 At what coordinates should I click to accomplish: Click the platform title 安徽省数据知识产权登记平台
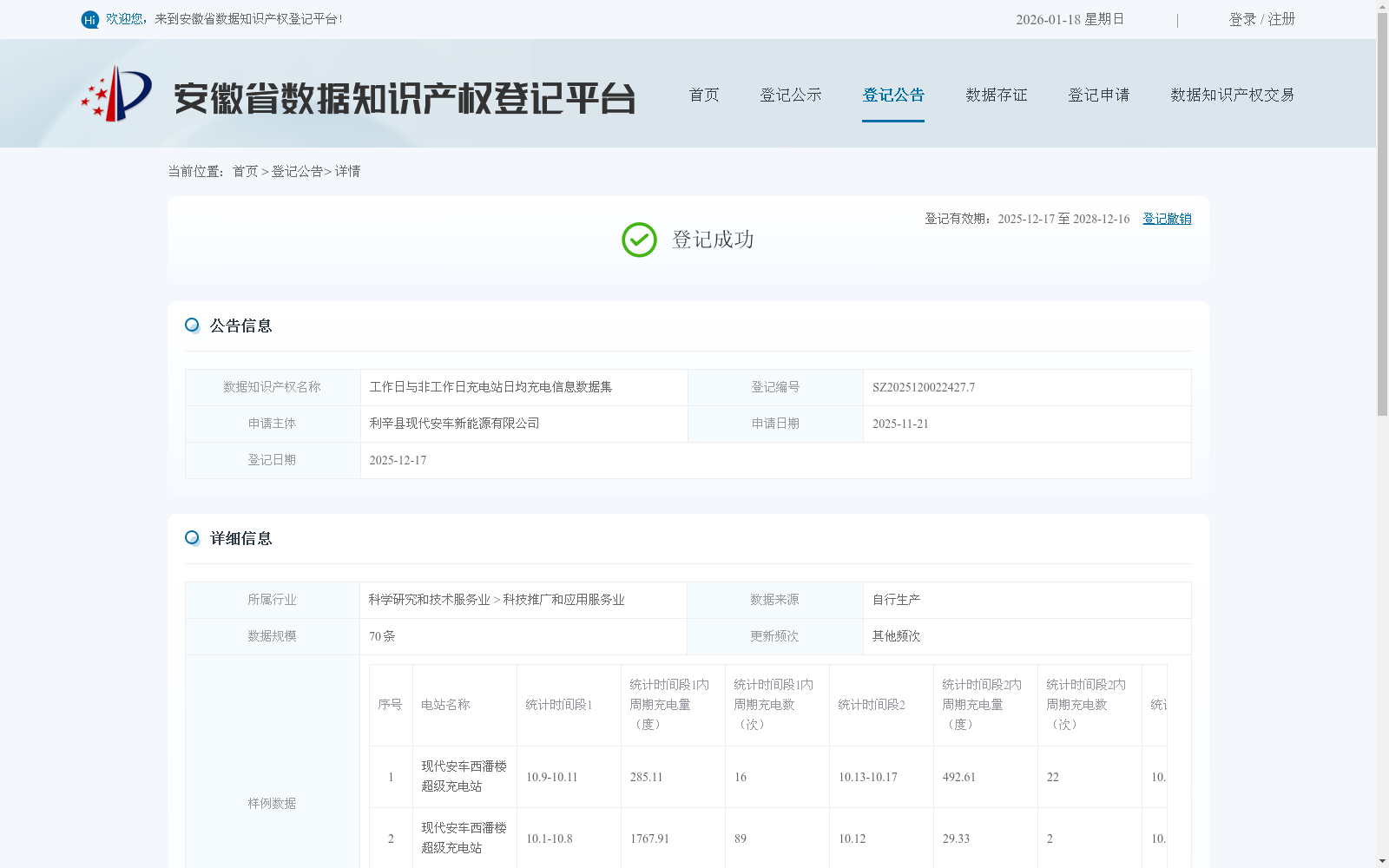click(405, 98)
